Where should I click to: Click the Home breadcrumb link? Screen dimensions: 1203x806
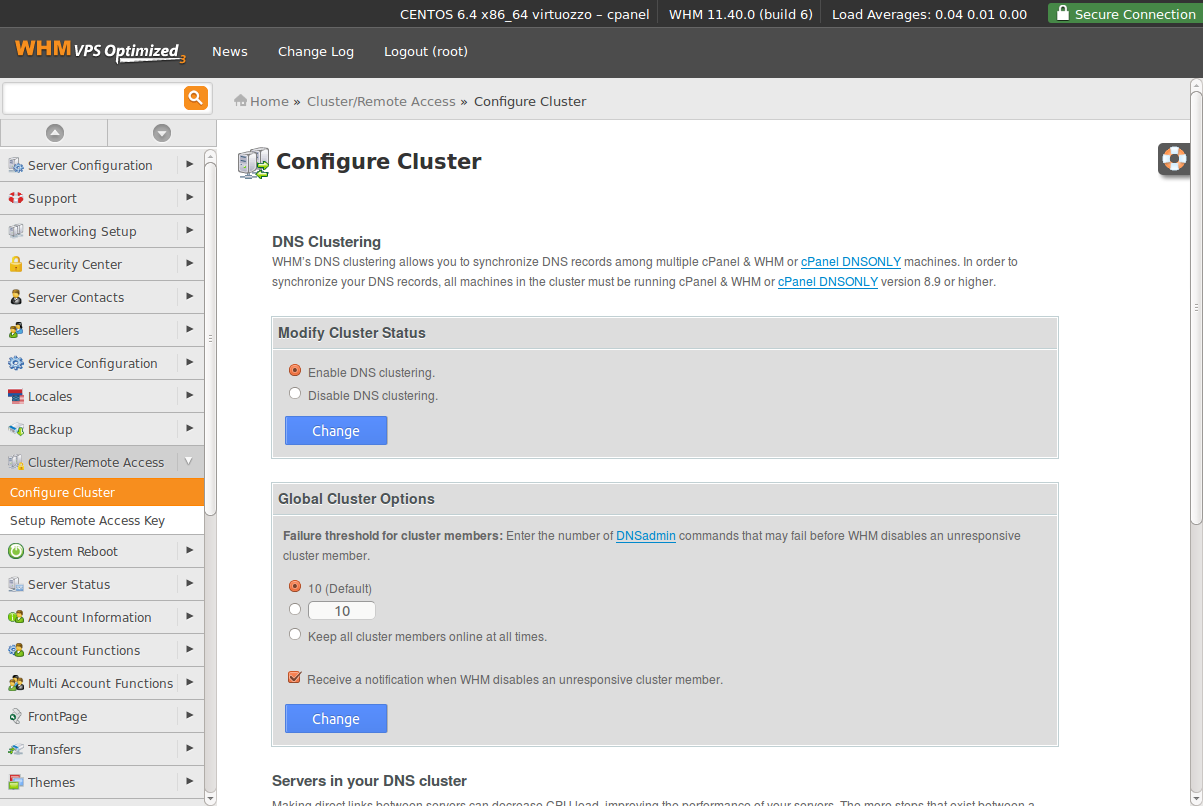269,101
